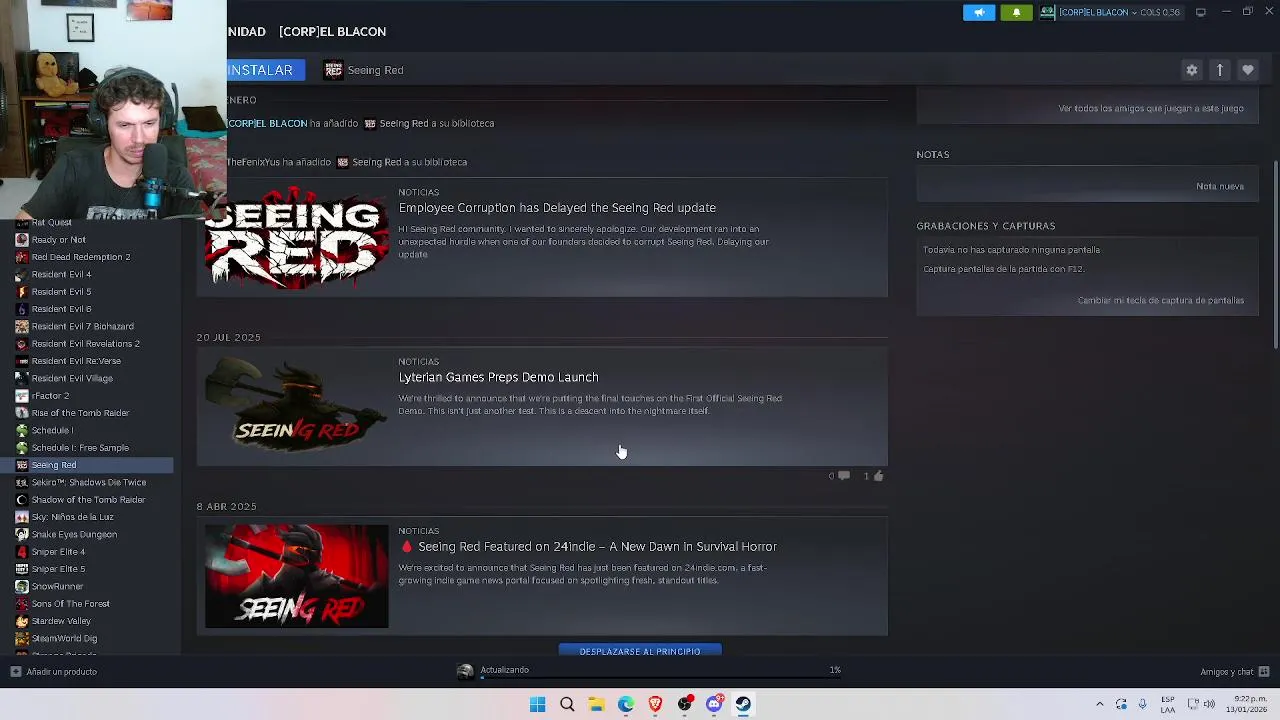This screenshot has height=720, width=1280.
Task: Click the Seeing Red header game icon
Action: [x=333, y=70]
